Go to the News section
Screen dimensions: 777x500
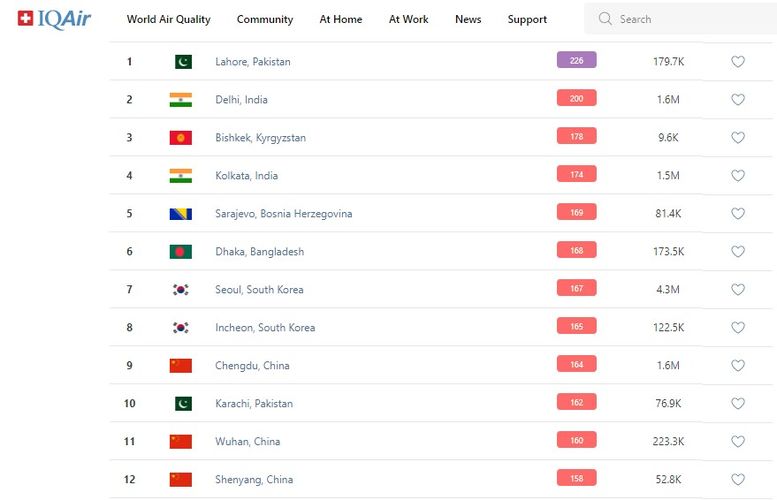(467, 19)
